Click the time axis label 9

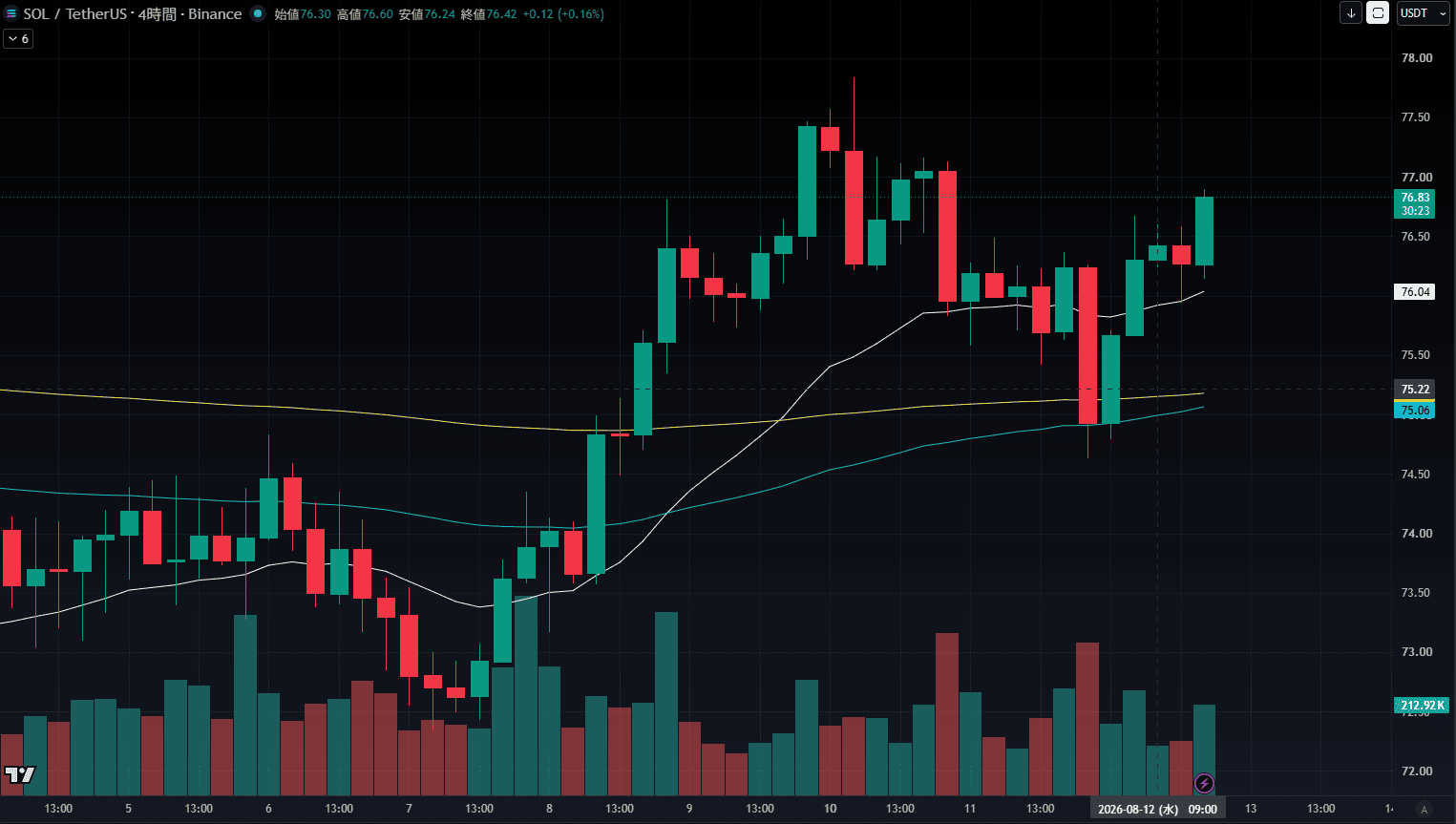pyautogui.click(x=689, y=809)
